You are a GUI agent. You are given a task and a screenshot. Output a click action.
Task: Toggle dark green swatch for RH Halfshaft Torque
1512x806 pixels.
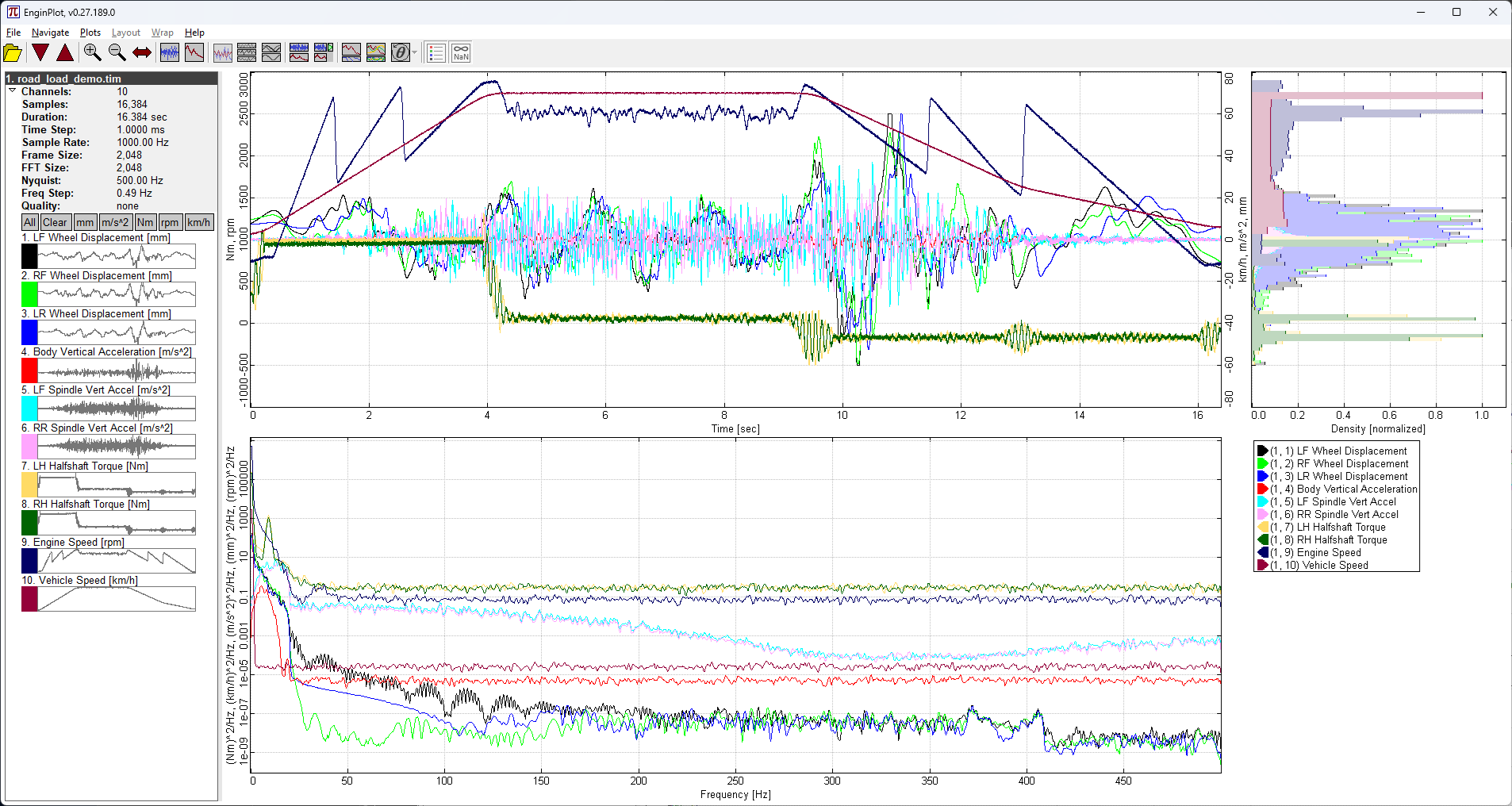point(29,523)
